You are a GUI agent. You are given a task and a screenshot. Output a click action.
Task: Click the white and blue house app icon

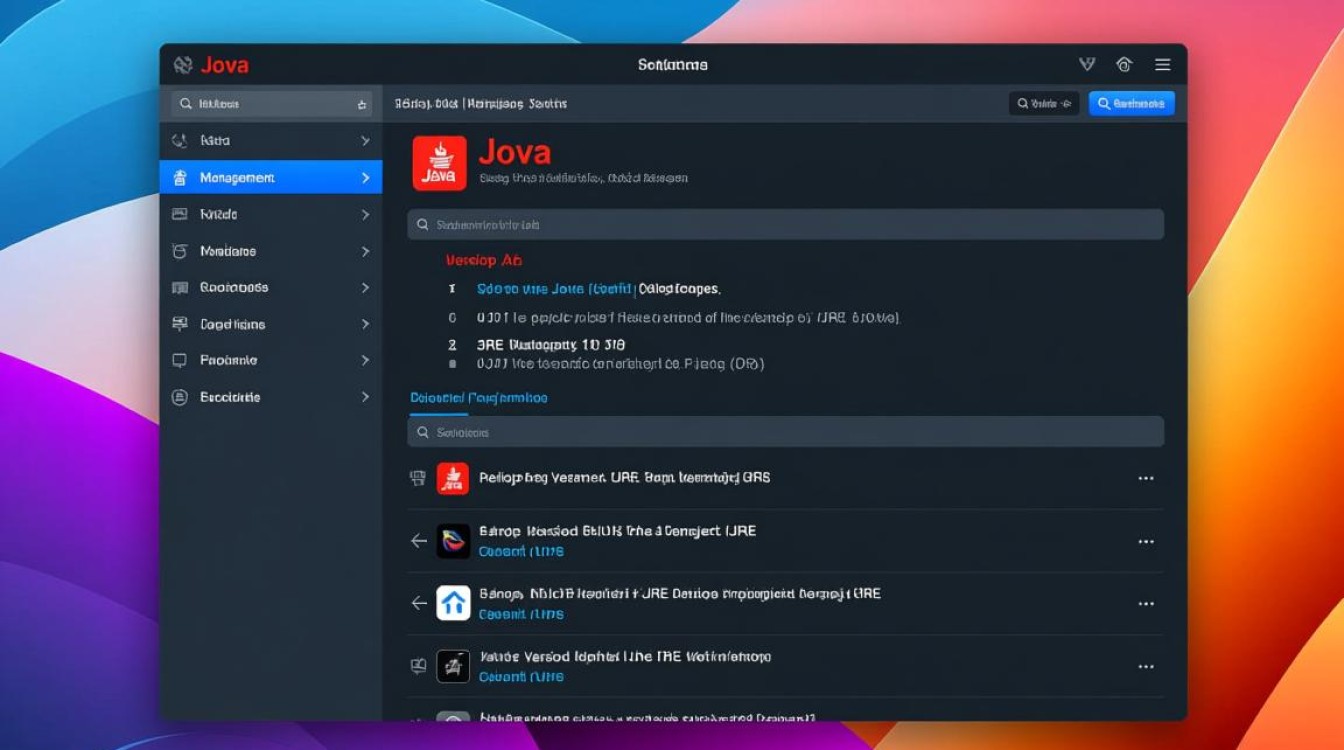(453, 603)
